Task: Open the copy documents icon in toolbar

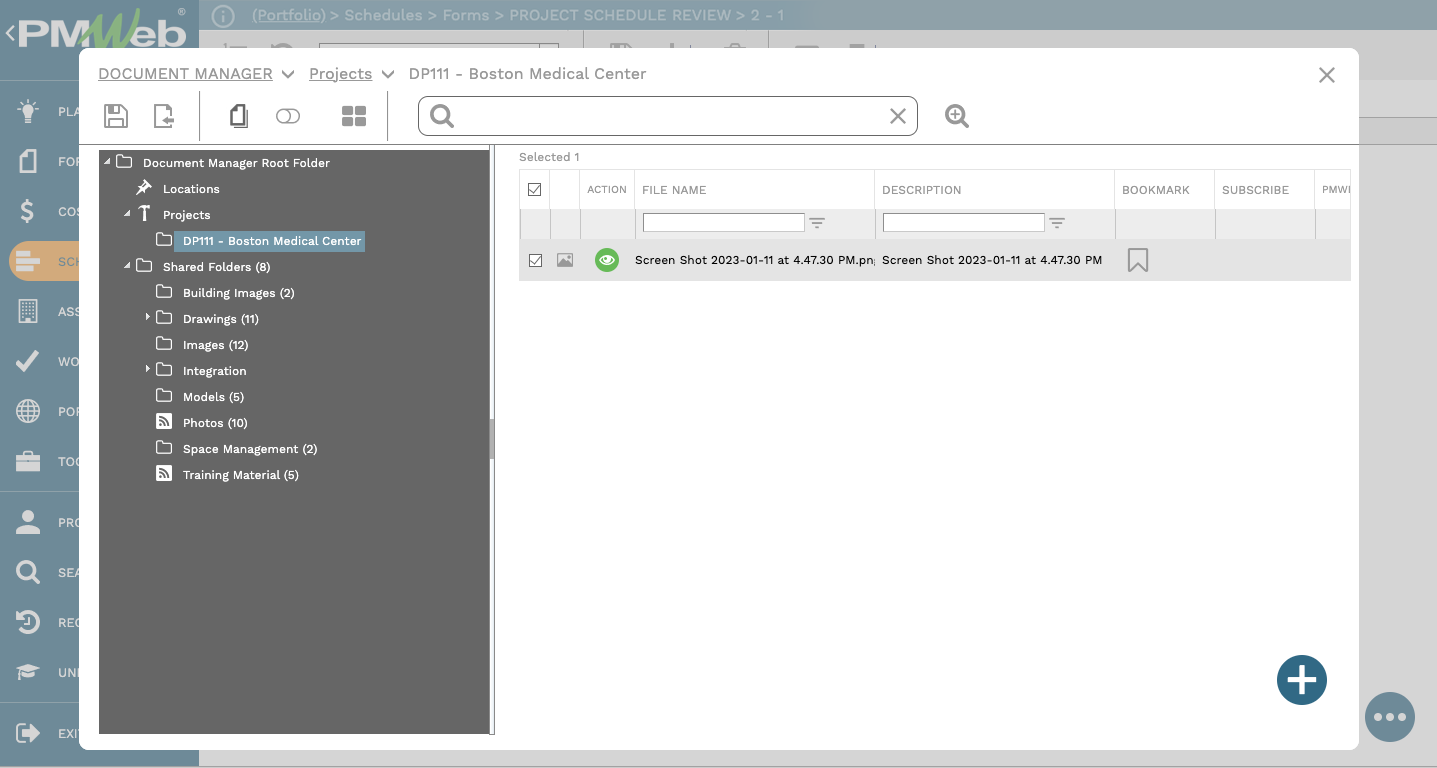Action: click(x=238, y=116)
